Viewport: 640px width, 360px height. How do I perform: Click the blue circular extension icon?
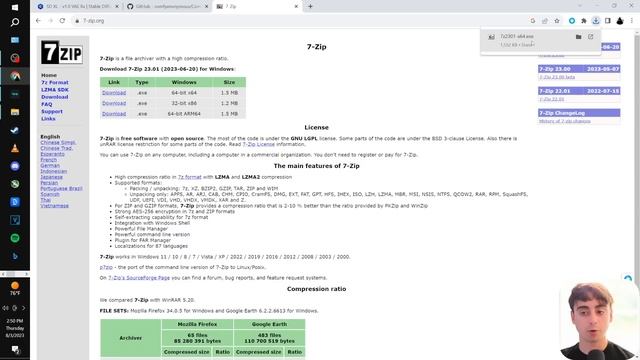(572, 21)
